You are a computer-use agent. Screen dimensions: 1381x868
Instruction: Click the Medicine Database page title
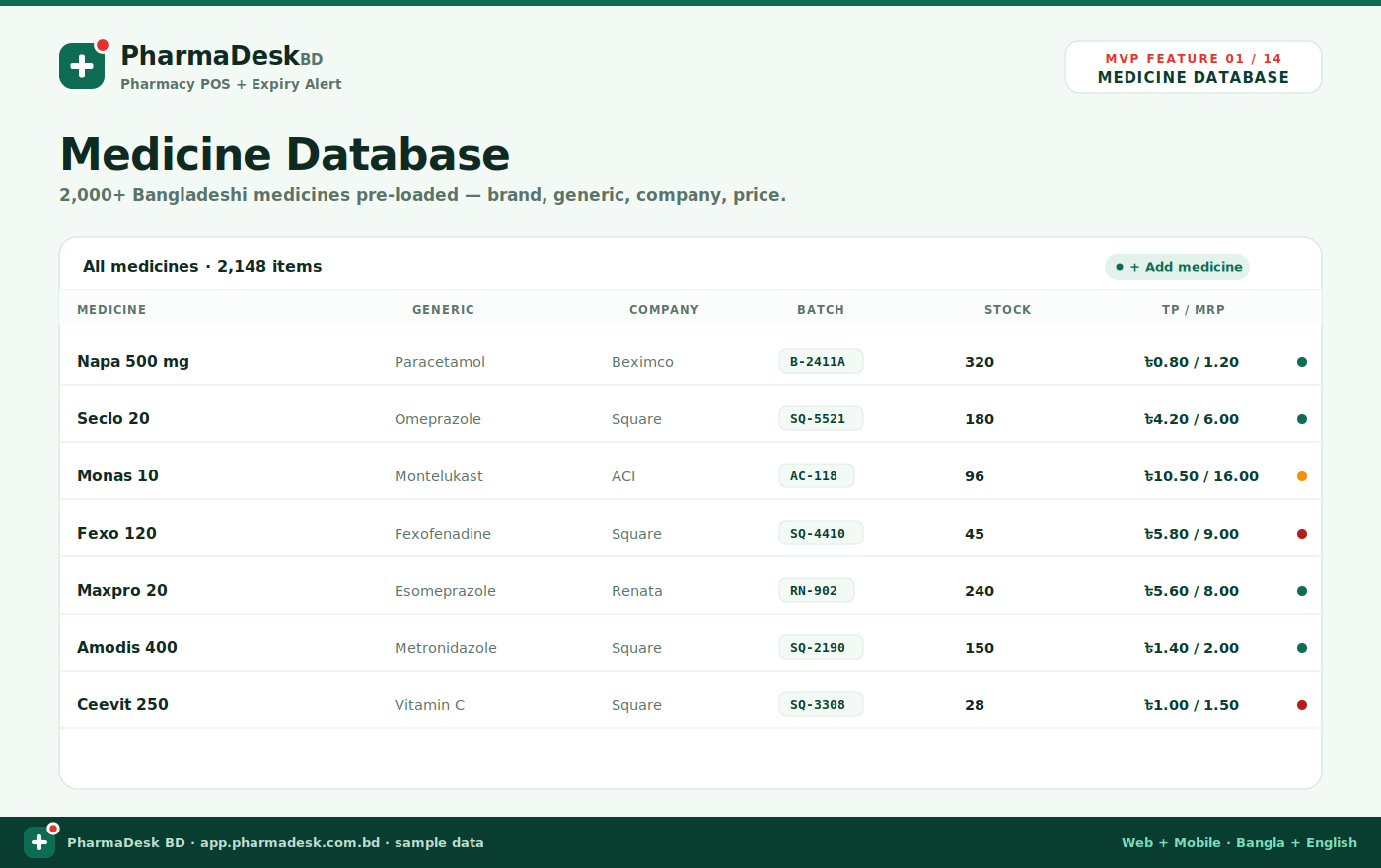pos(285,155)
